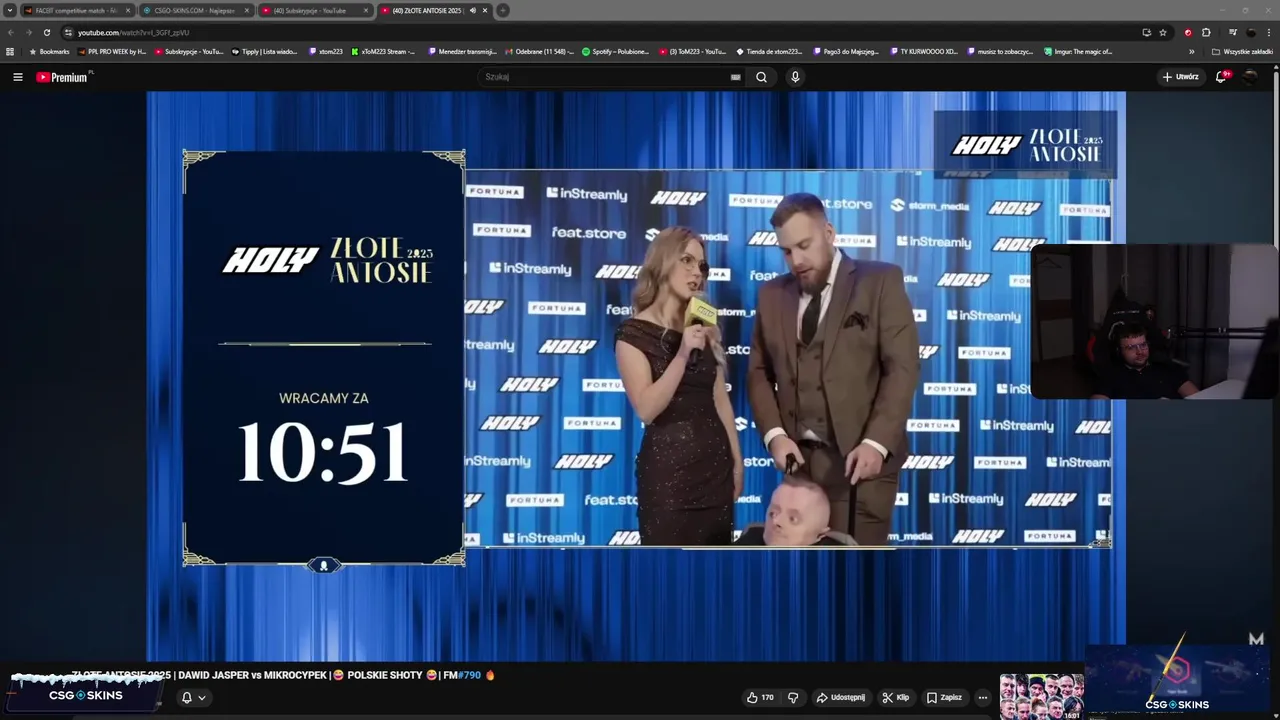Start voice search with microphone icon
Viewport: 1280px width, 720px height.
[795, 77]
